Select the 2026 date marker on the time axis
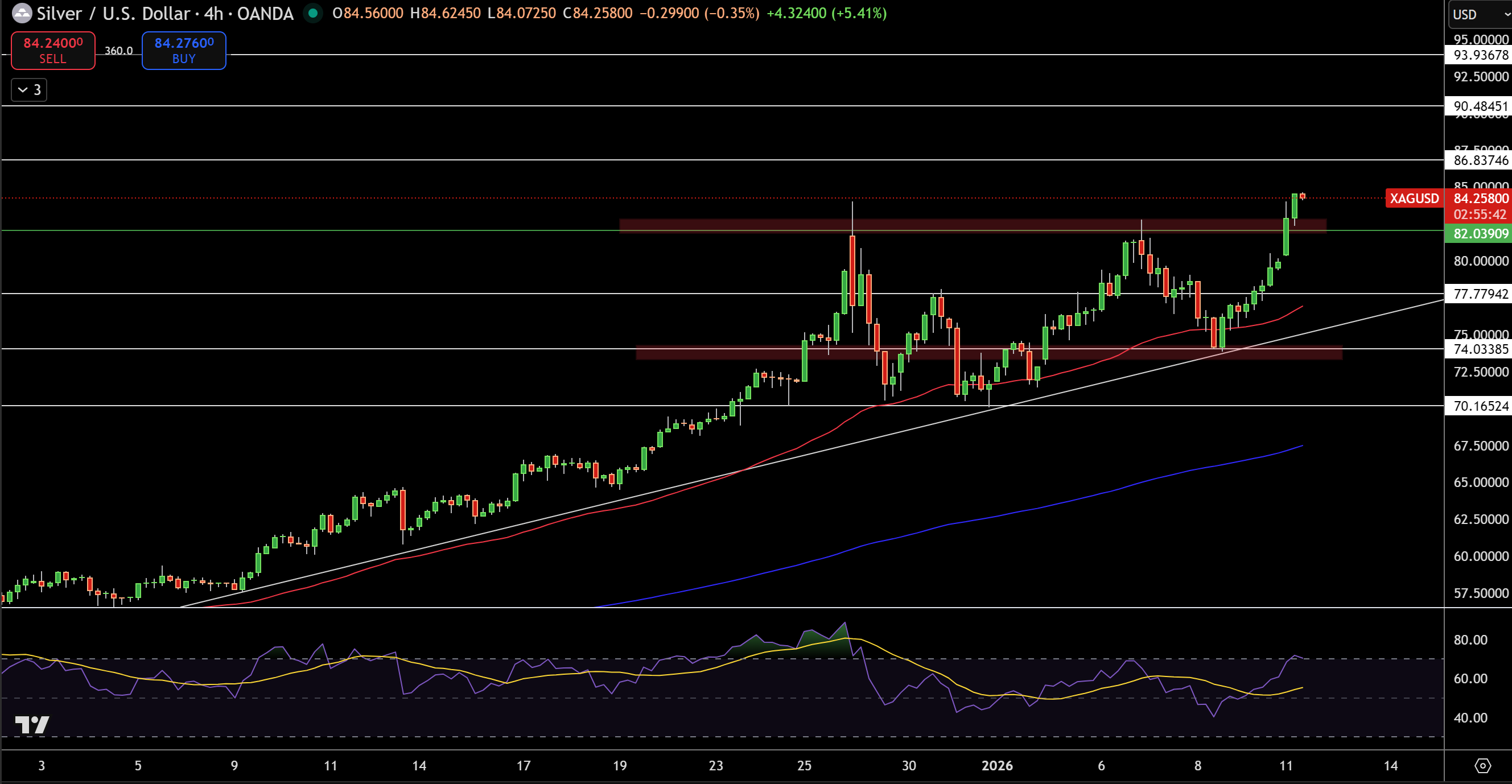This screenshot has height=784, width=1512. tap(996, 765)
